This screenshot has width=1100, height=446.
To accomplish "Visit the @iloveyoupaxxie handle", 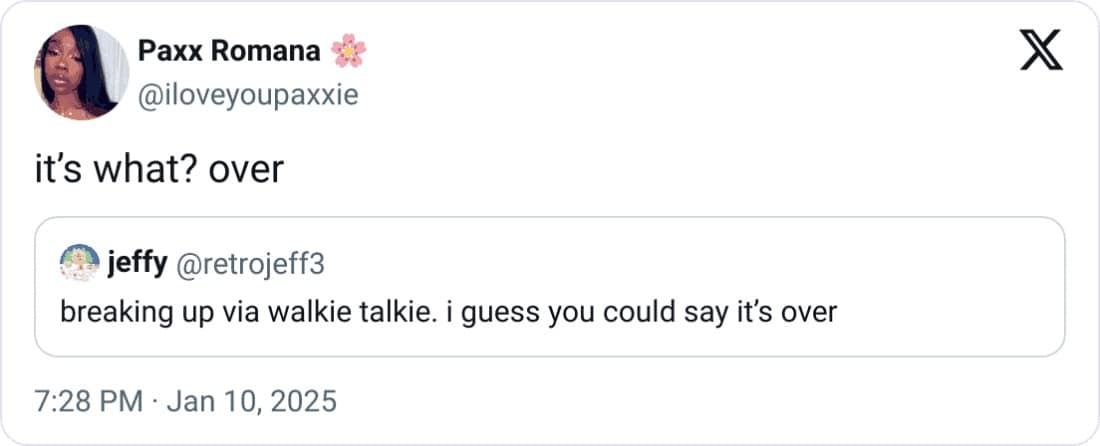I will tap(247, 95).
